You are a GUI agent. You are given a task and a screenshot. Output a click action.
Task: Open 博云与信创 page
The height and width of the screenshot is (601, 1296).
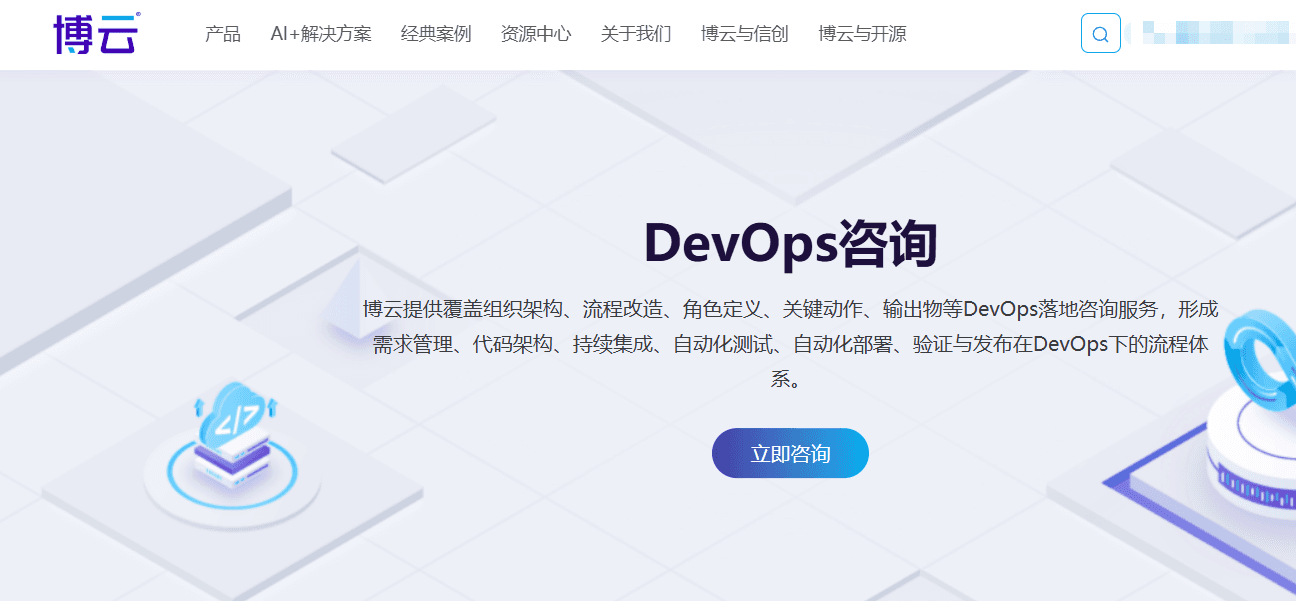pos(745,34)
